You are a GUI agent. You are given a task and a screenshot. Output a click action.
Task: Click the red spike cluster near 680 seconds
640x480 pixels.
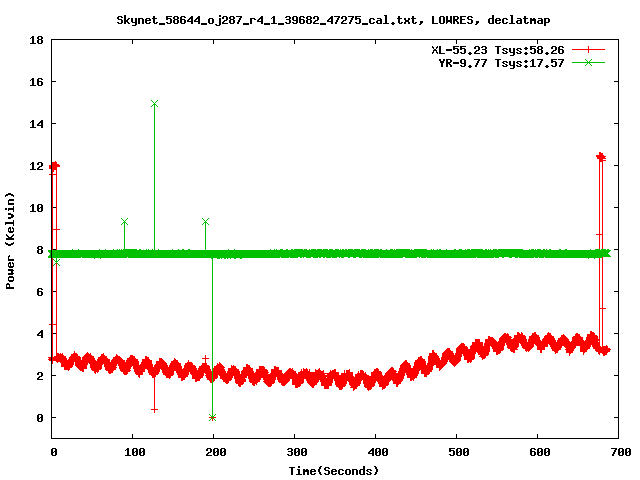[x=601, y=157]
